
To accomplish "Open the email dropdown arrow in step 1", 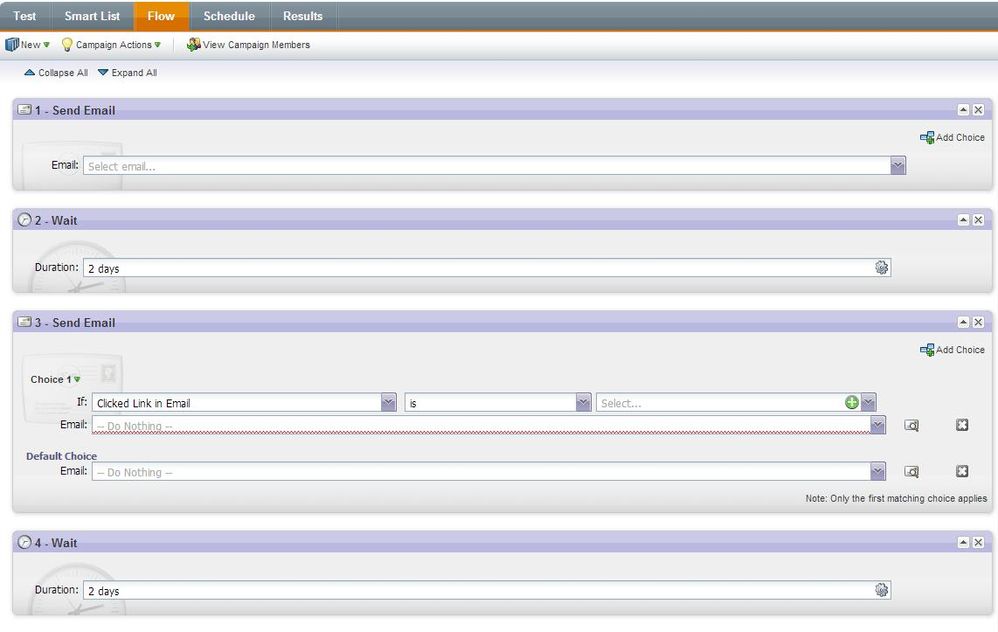I will click(x=898, y=166).
